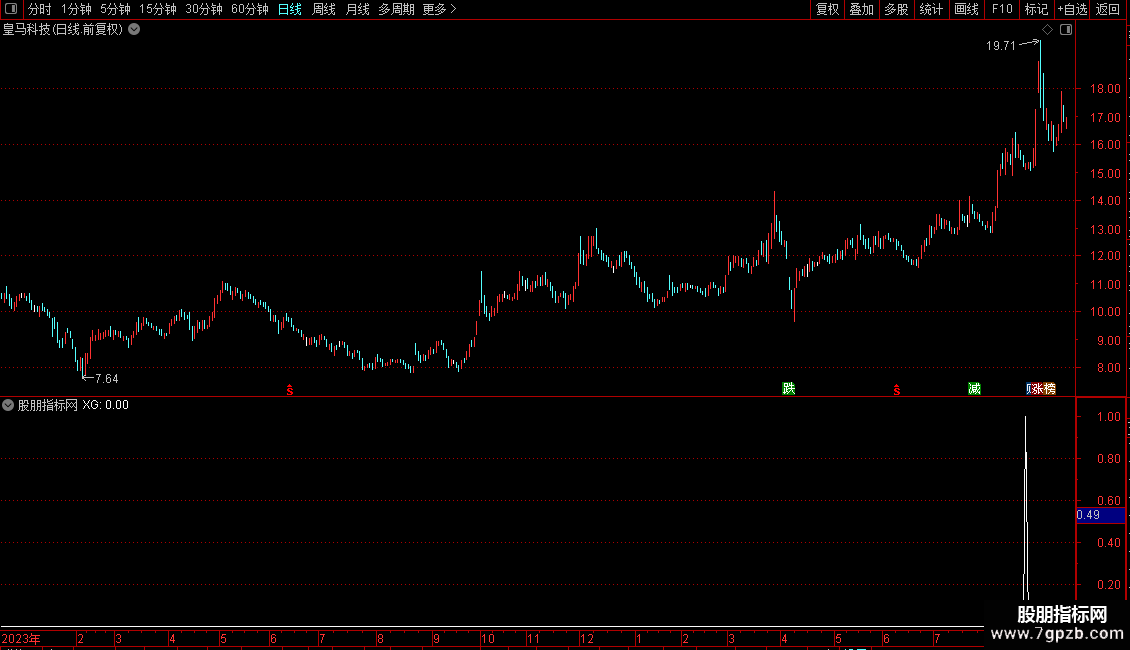Click the diamond icon above the chart
The image size is (1130, 650).
point(1048,30)
